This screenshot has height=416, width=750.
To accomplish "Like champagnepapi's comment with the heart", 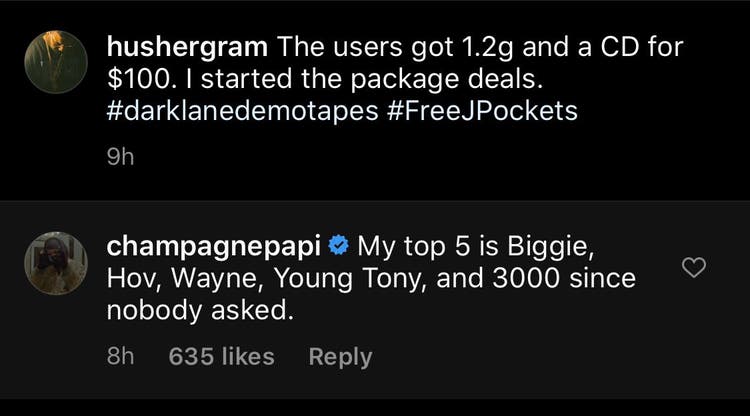I will (693, 267).
